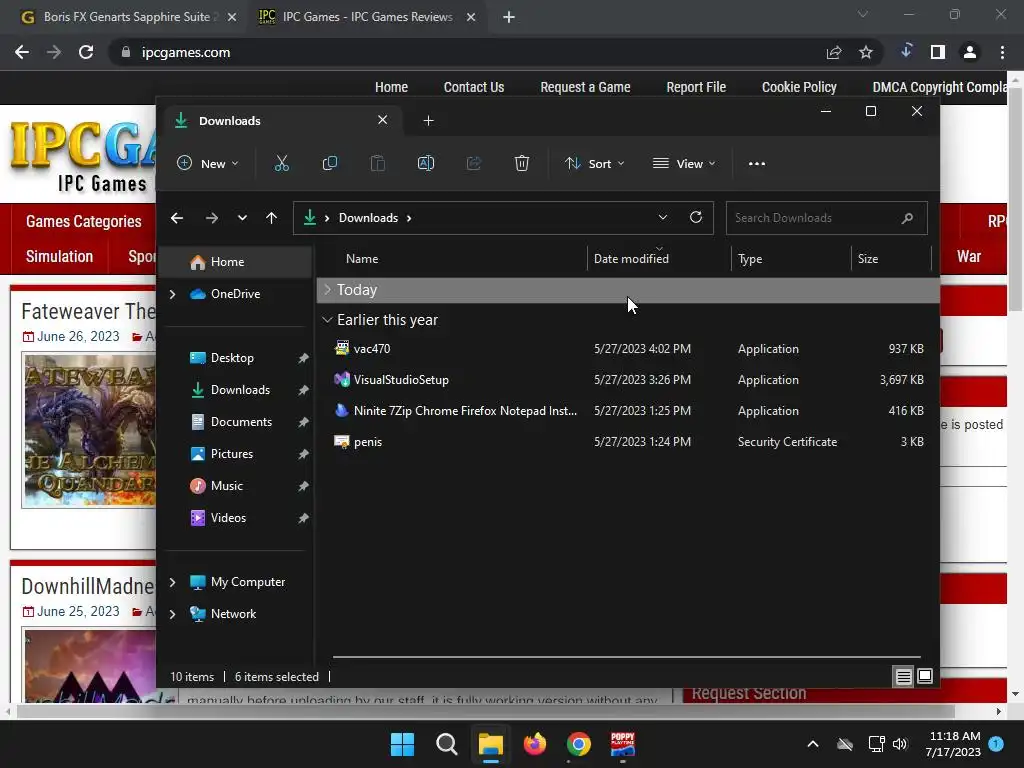Image resolution: width=1024 pixels, height=768 pixels.
Task: Click the Rename icon in Explorer toolbar
Action: (426, 163)
